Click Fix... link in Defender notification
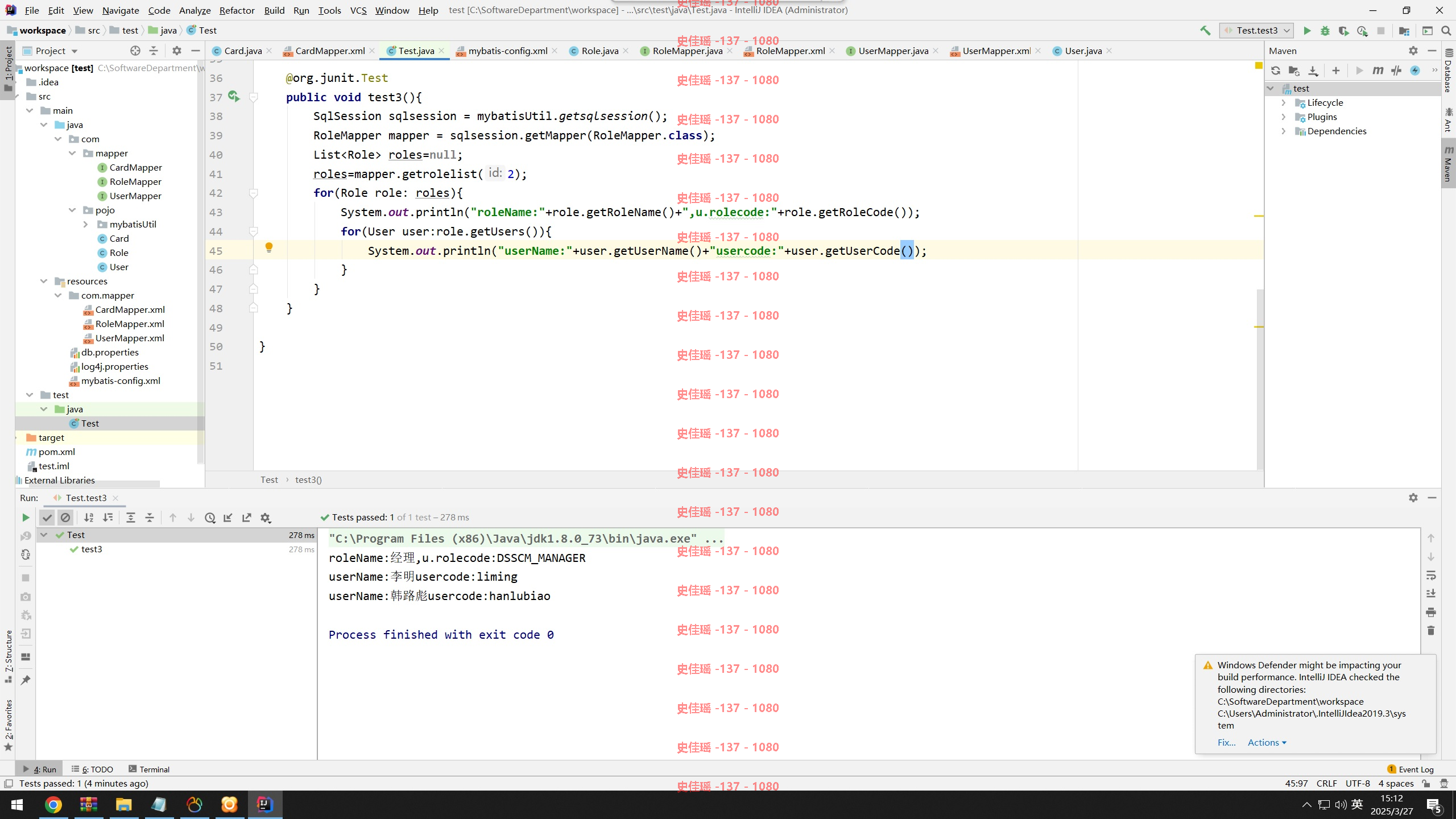Image resolution: width=1456 pixels, height=819 pixels. click(1226, 742)
